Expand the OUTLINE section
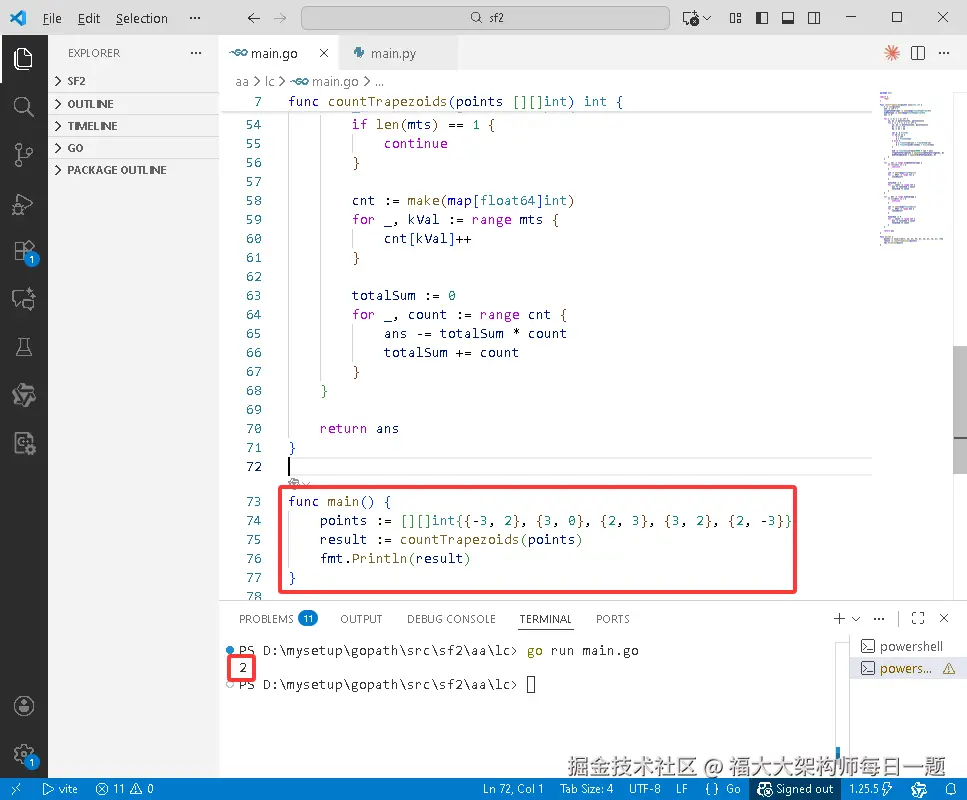 coord(134,104)
